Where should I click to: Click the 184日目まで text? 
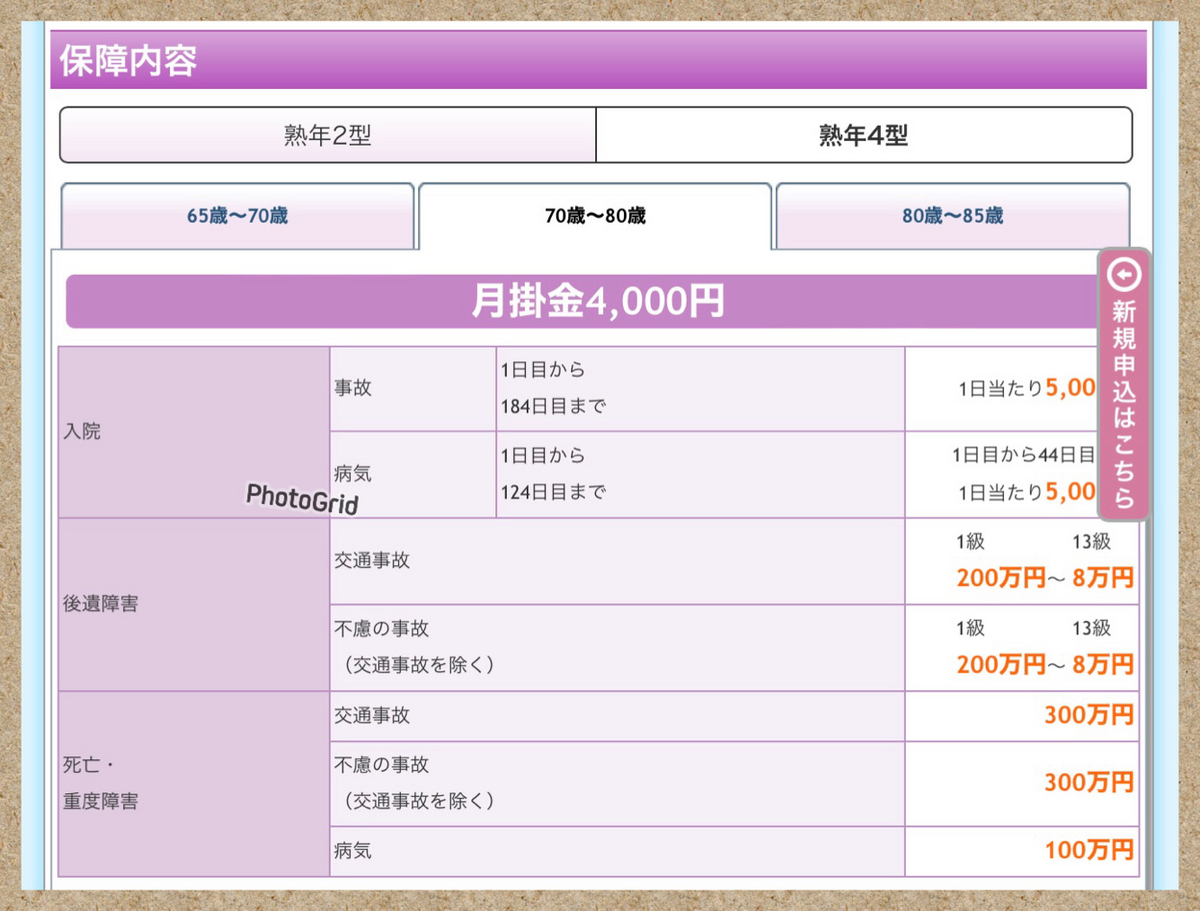[553, 407]
